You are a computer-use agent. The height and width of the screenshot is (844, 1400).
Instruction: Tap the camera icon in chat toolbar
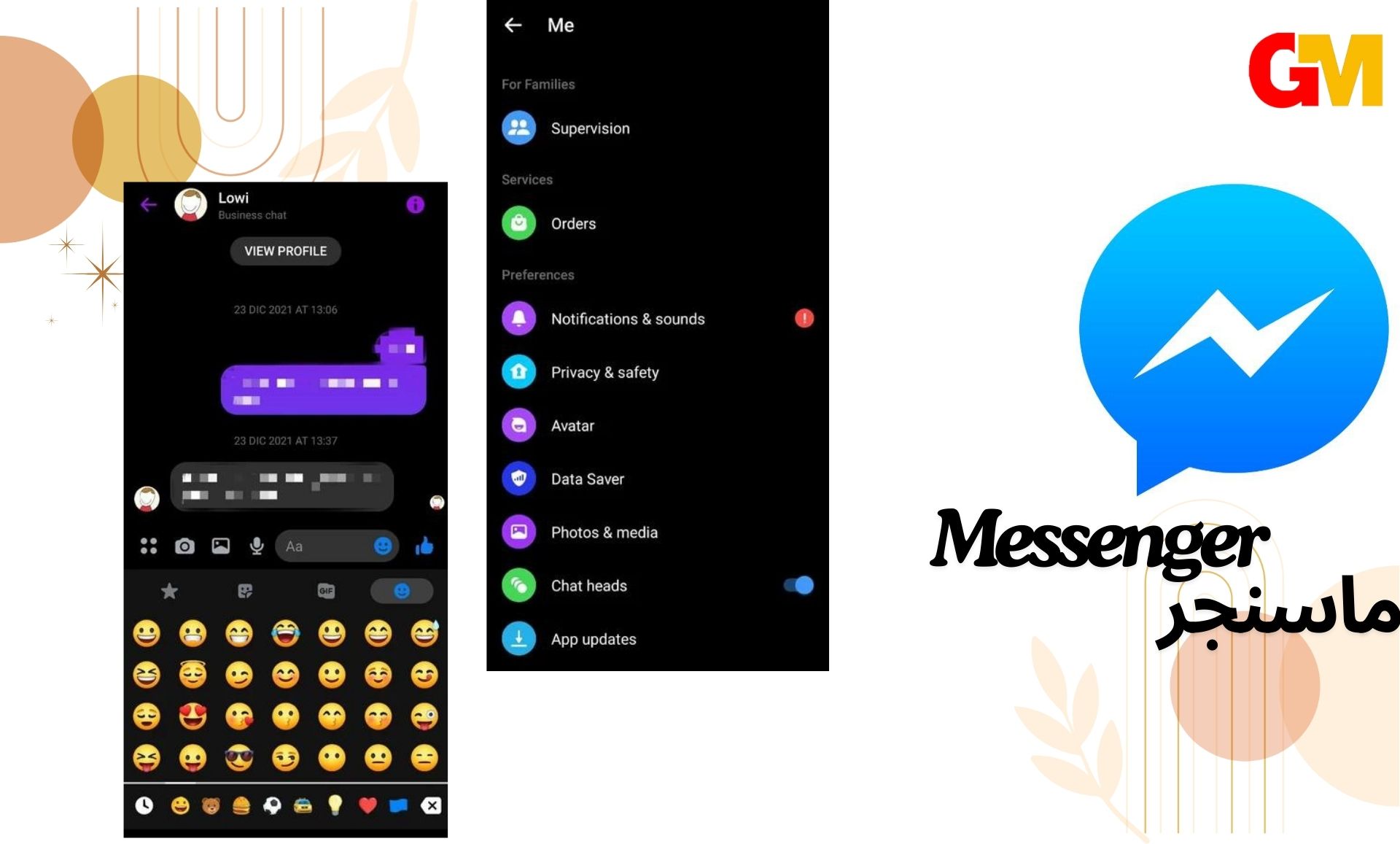184,545
